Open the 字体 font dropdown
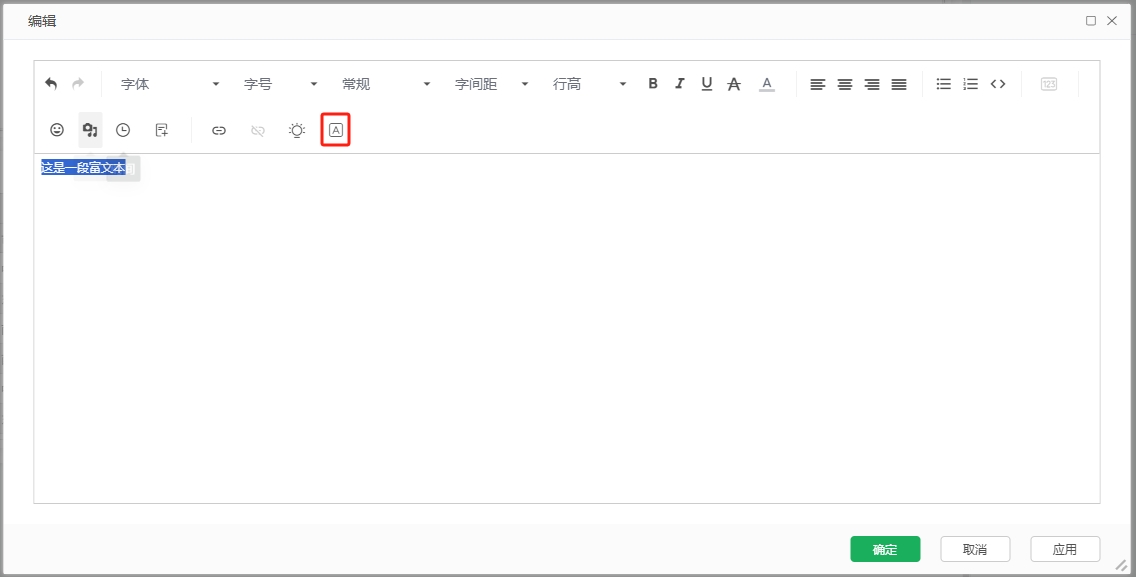The width and height of the screenshot is (1136, 577). (170, 84)
